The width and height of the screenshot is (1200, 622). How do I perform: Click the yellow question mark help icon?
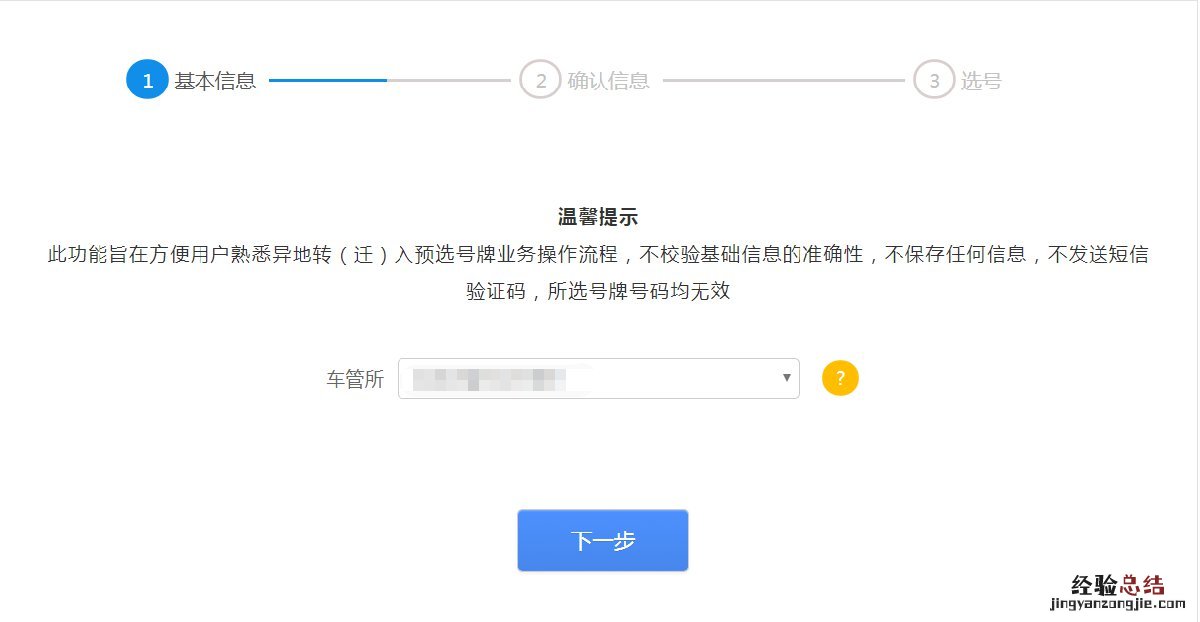[x=840, y=379]
